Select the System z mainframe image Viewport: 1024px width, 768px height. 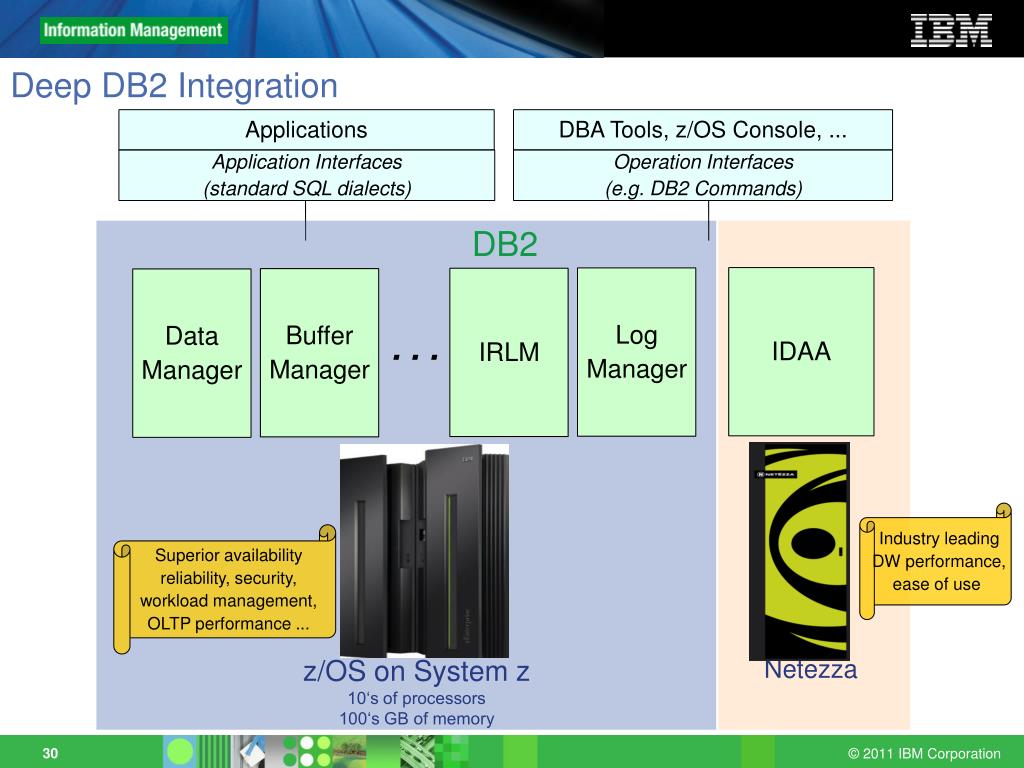coord(424,551)
